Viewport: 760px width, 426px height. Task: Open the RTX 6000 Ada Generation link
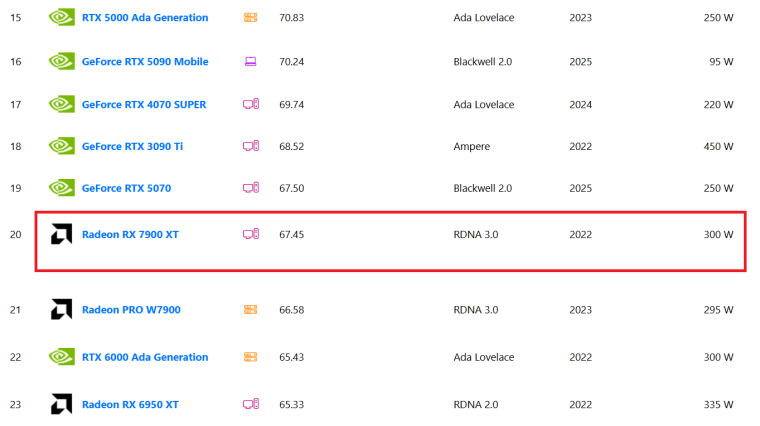pos(145,357)
